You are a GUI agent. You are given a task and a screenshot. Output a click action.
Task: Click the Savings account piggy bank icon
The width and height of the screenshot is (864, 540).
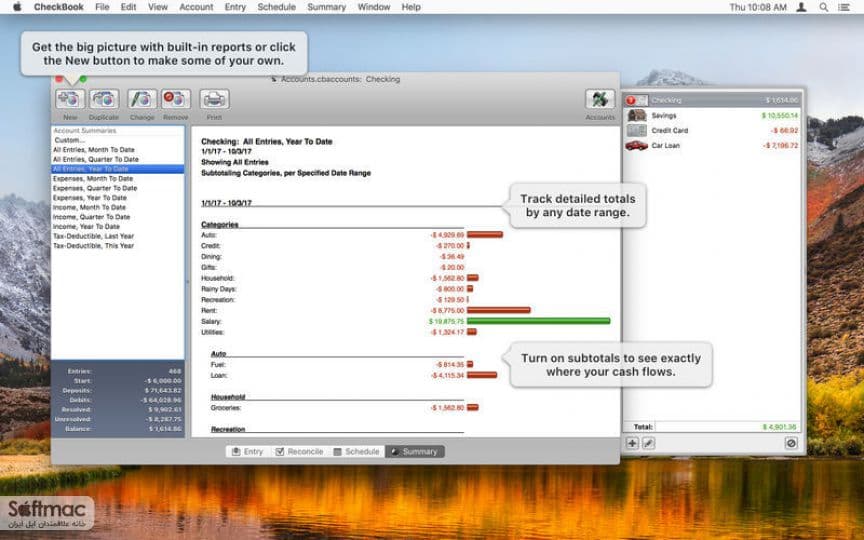pyautogui.click(x=636, y=116)
